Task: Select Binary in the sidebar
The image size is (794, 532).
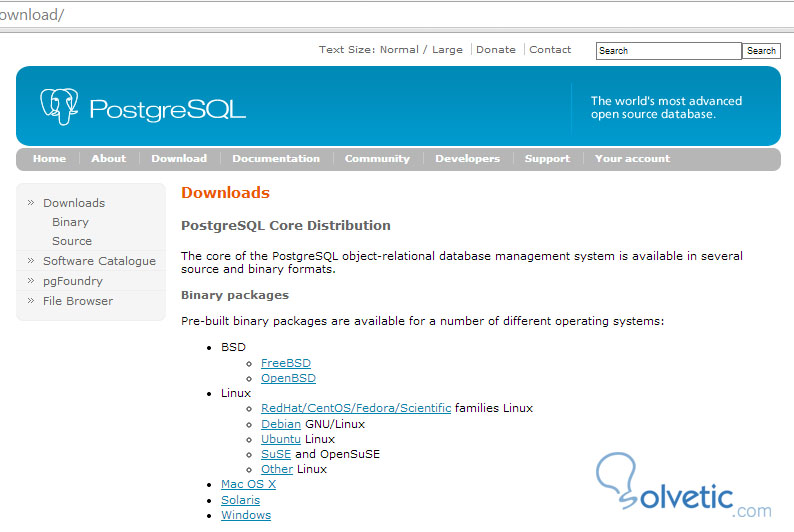Action: point(70,222)
